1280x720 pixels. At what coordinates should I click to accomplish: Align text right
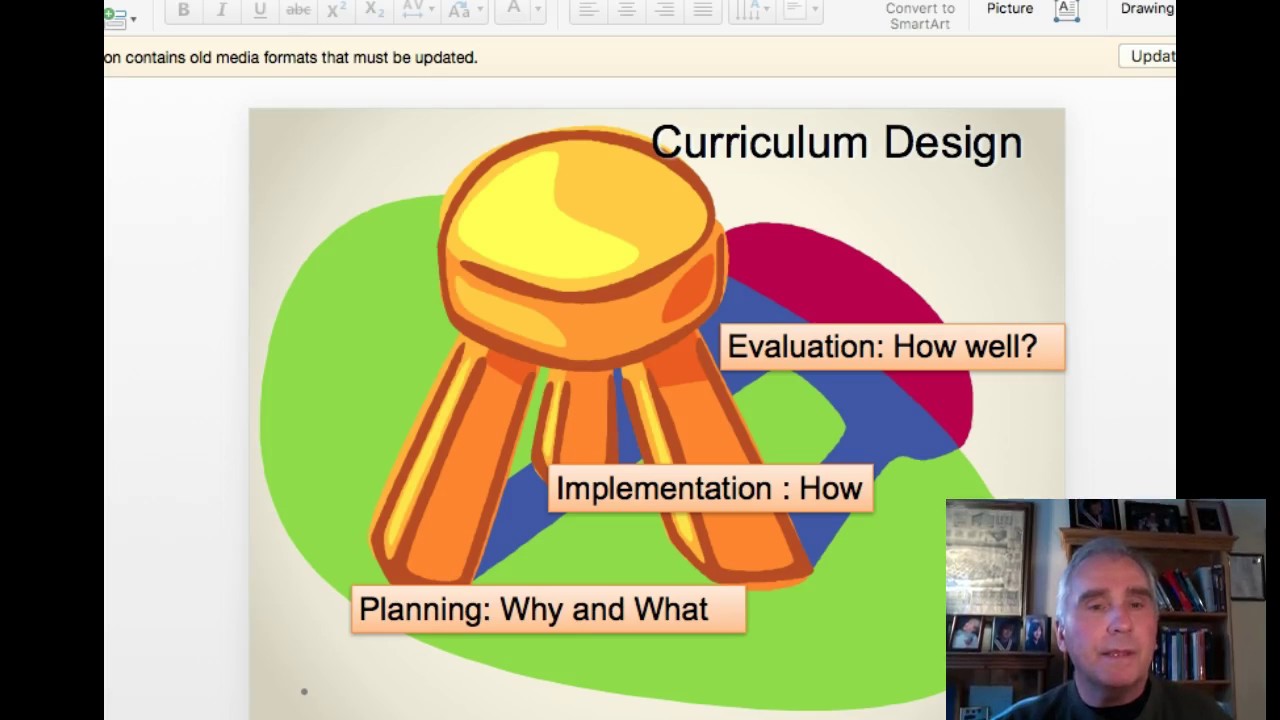[x=664, y=10]
